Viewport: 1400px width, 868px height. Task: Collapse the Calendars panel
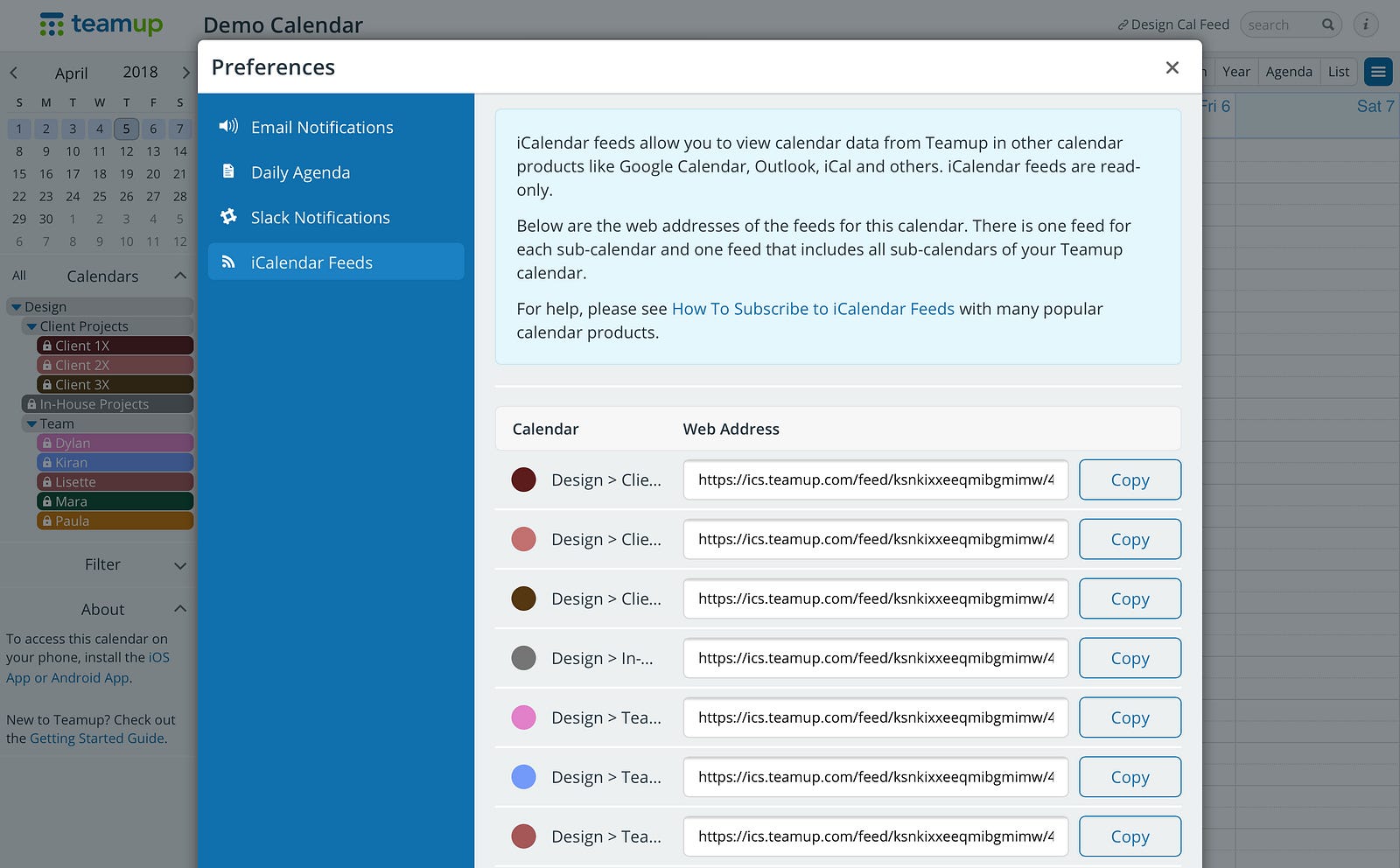[179, 276]
